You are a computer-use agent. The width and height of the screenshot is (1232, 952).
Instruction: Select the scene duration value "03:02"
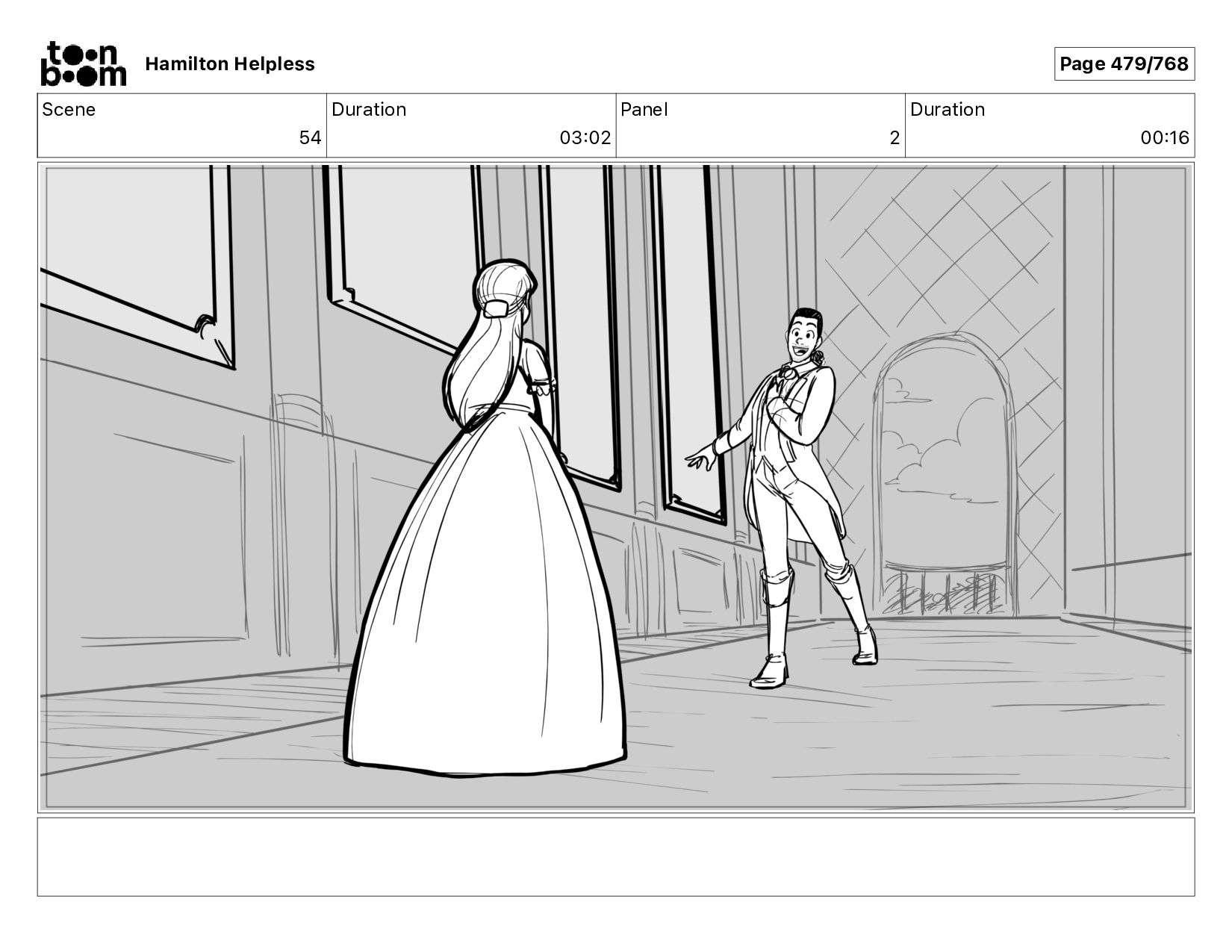click(x=585, y=138)
